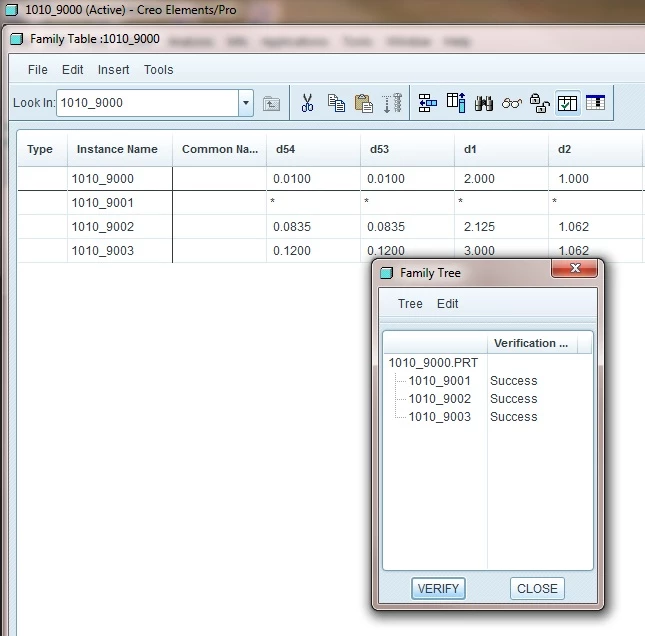Click d2 value 1.000 for 1010_9000
This screenshot has width=645, height=636.
[x=595, y=179]
